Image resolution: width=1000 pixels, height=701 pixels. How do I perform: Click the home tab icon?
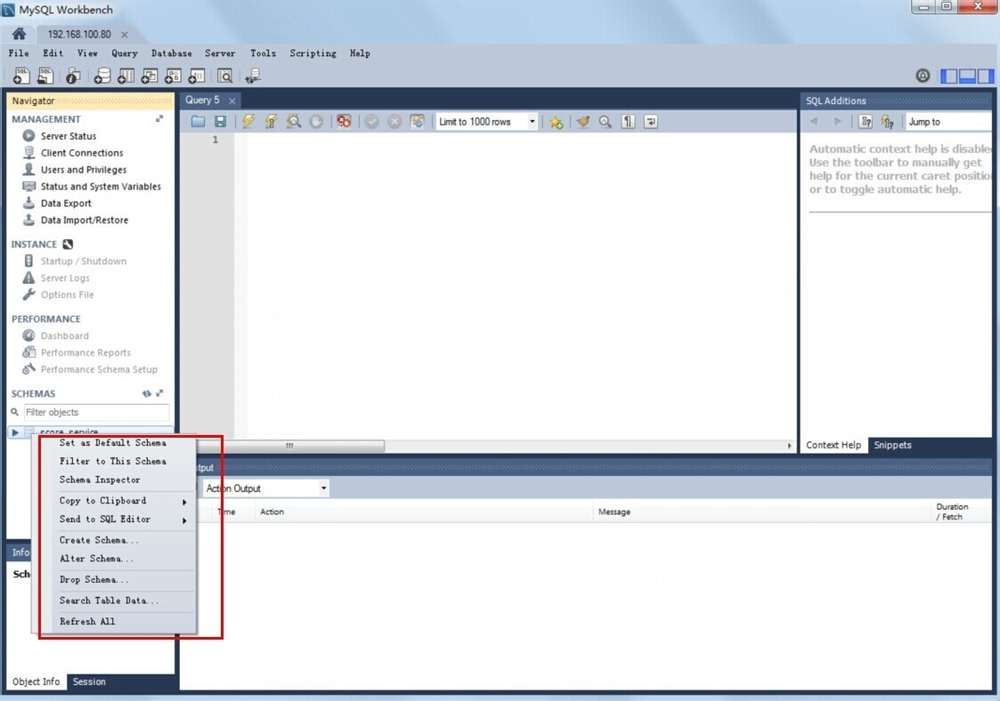19,34
